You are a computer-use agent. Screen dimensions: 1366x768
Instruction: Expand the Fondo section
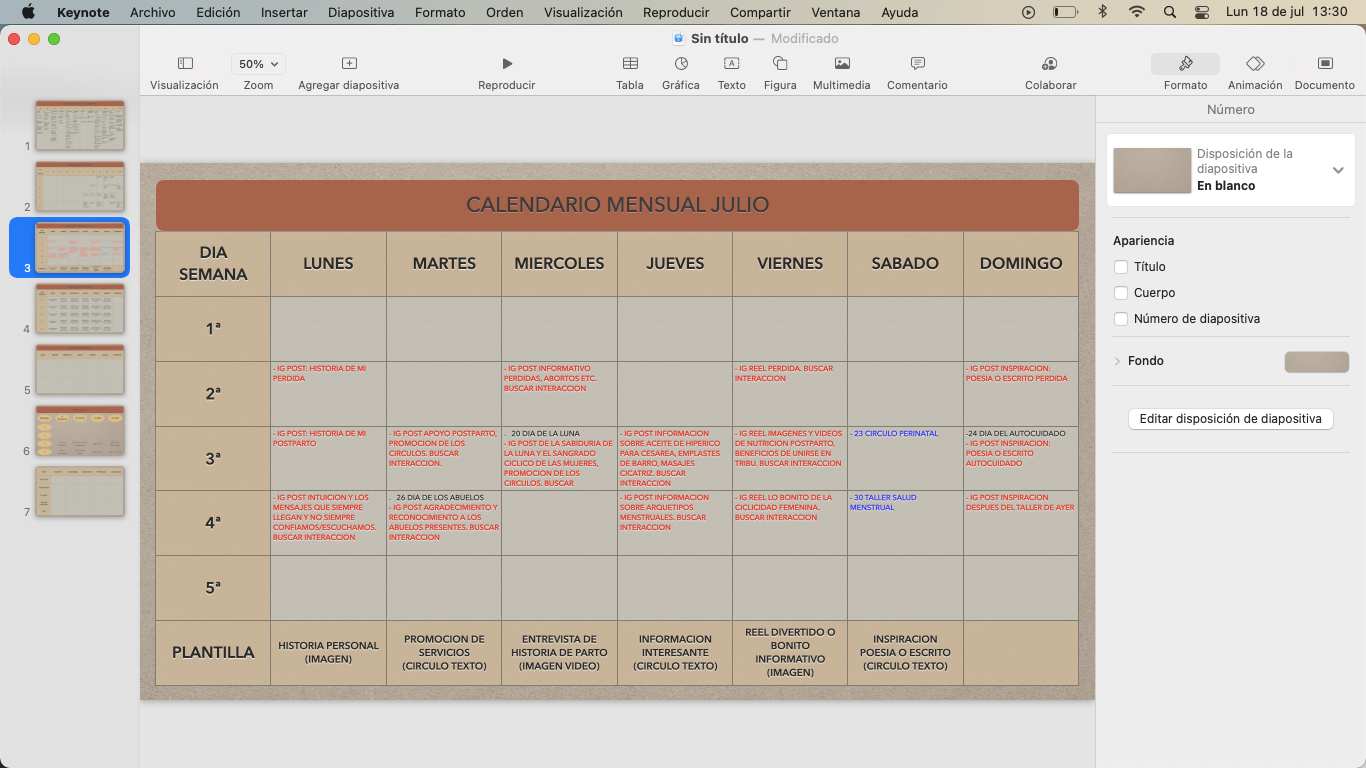pos(1117,361)
